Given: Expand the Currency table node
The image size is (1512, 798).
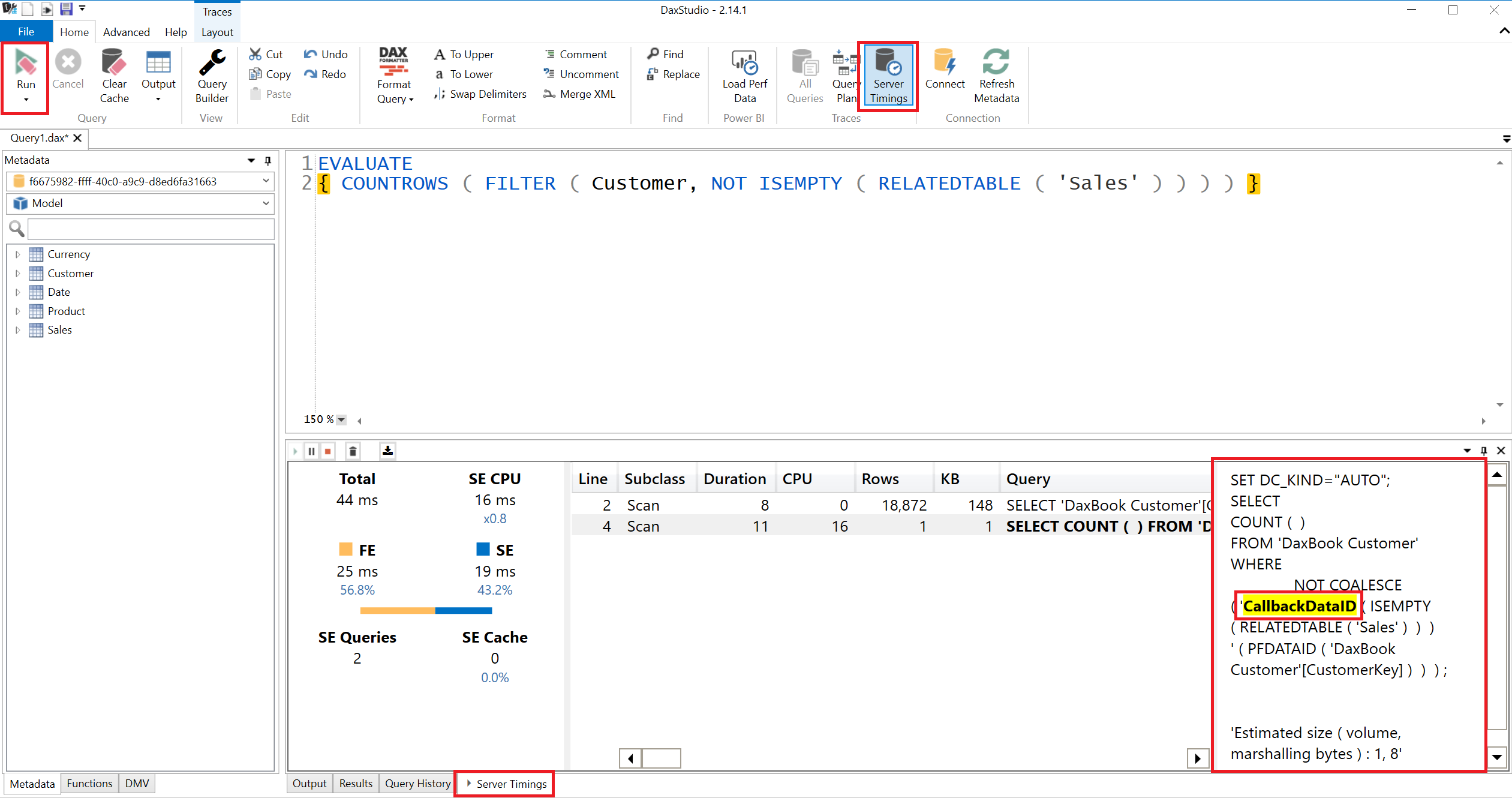Looking at the screenshot, I should 17,254.
